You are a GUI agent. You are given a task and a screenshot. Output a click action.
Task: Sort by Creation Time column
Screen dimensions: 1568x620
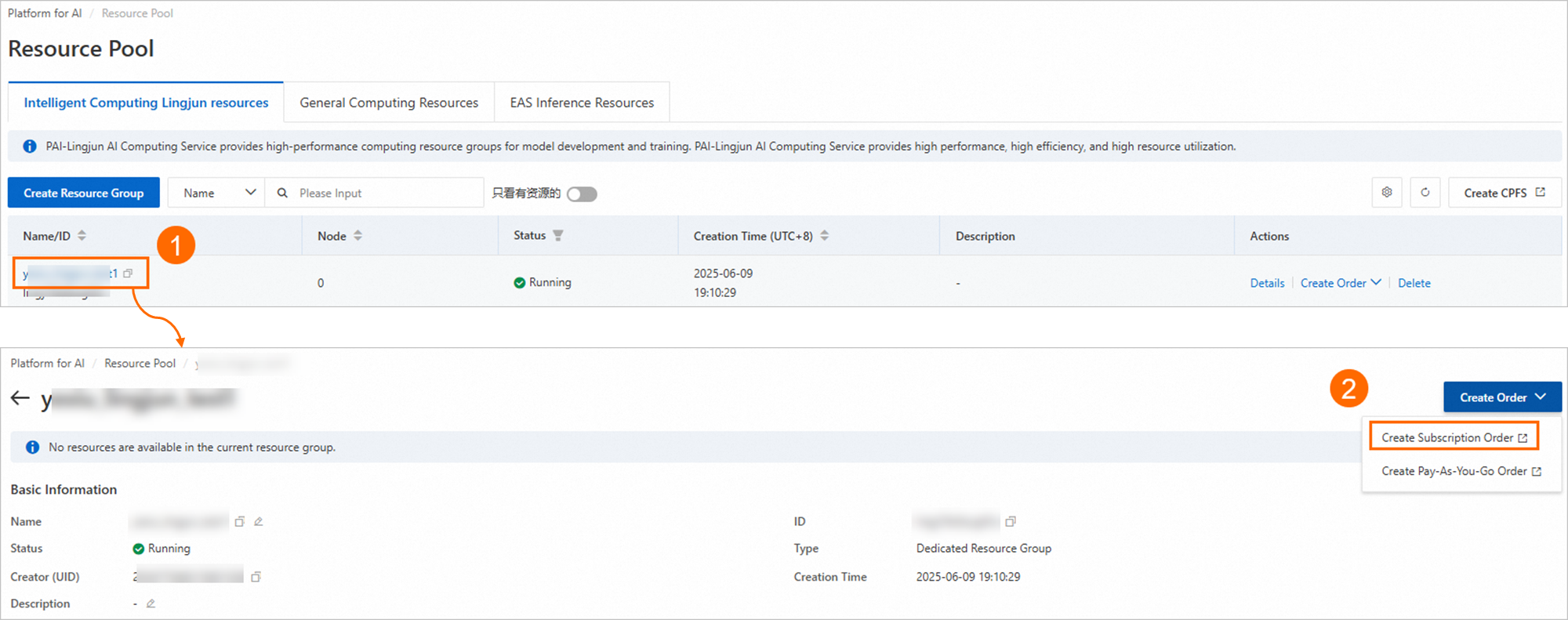825,236
